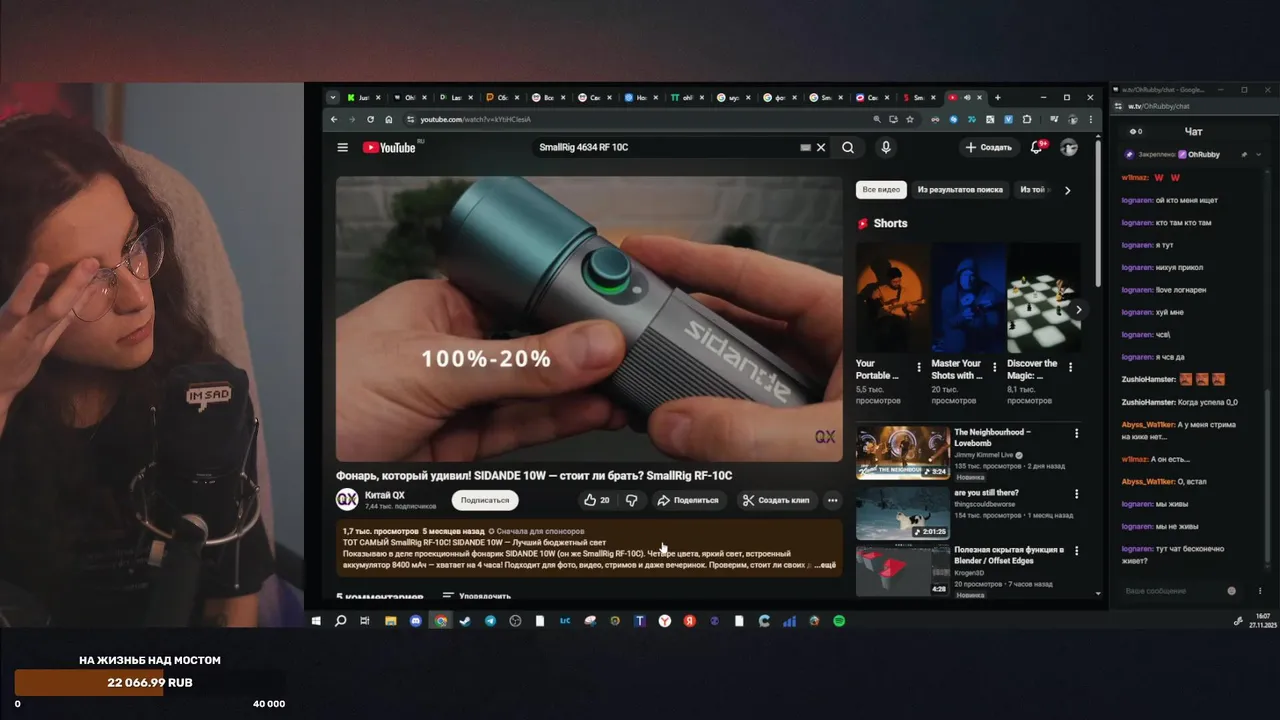1280x720 pixels.
Task: Clear the YouTube search query
Action: [821, 147]
